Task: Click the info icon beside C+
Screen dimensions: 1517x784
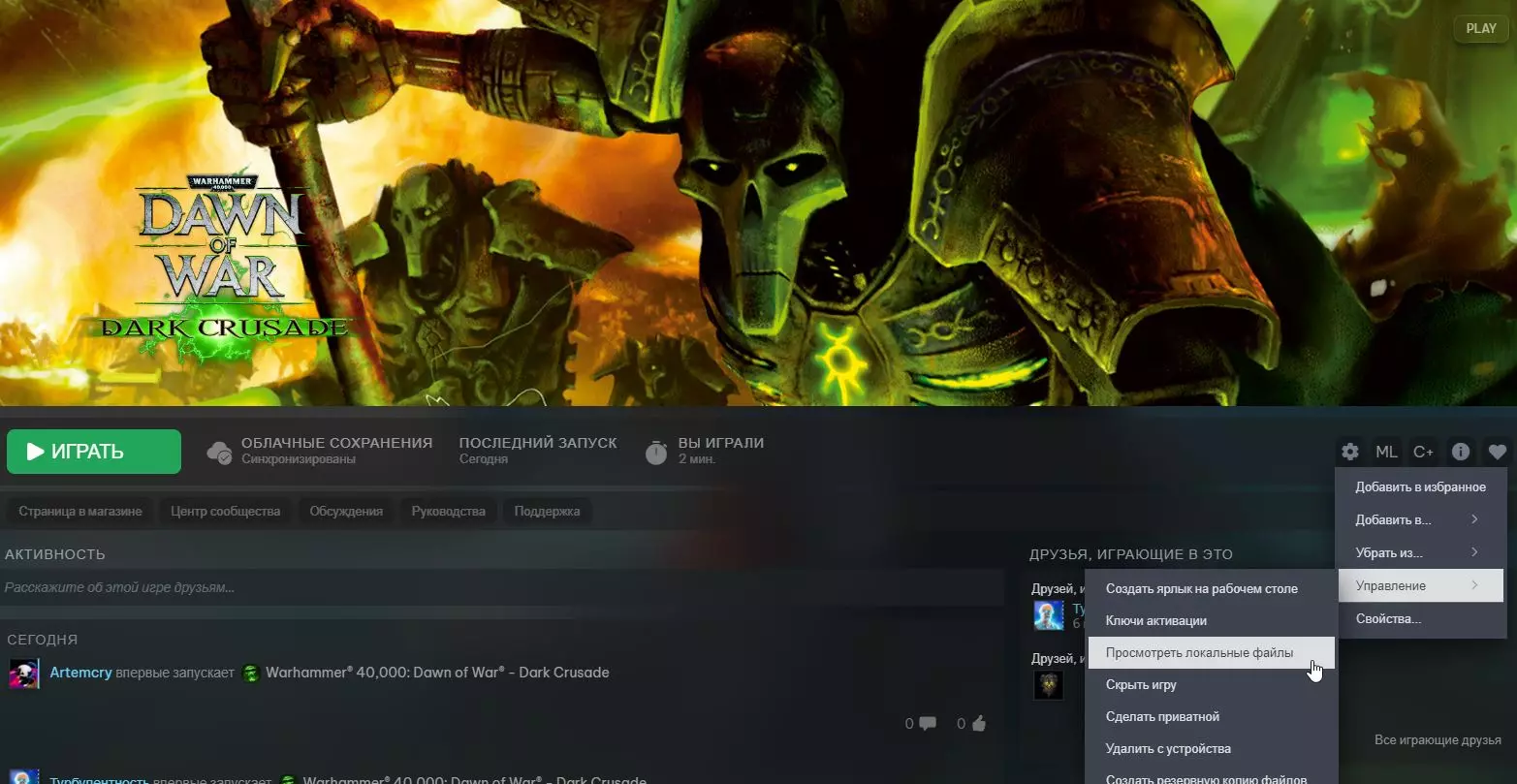Action: [1460, 452]
